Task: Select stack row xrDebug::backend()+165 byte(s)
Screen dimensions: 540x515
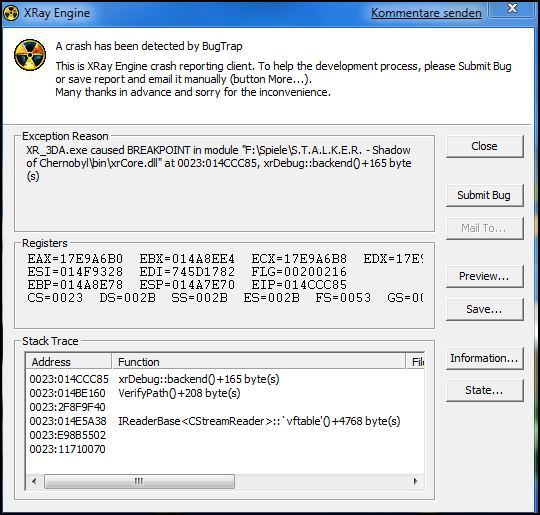Action: coord(226,379)
